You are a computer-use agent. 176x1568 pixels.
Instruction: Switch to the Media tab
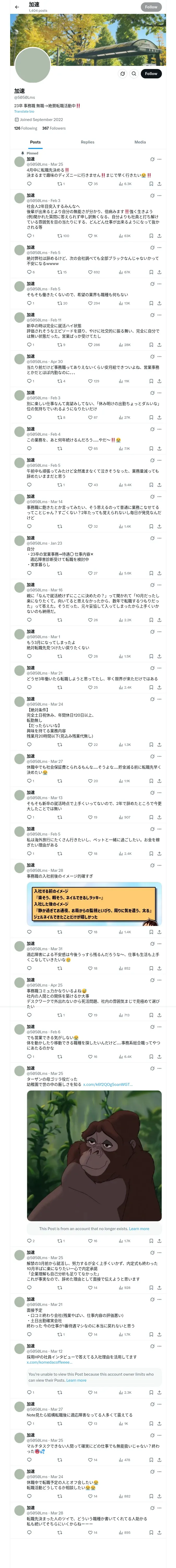139,142
